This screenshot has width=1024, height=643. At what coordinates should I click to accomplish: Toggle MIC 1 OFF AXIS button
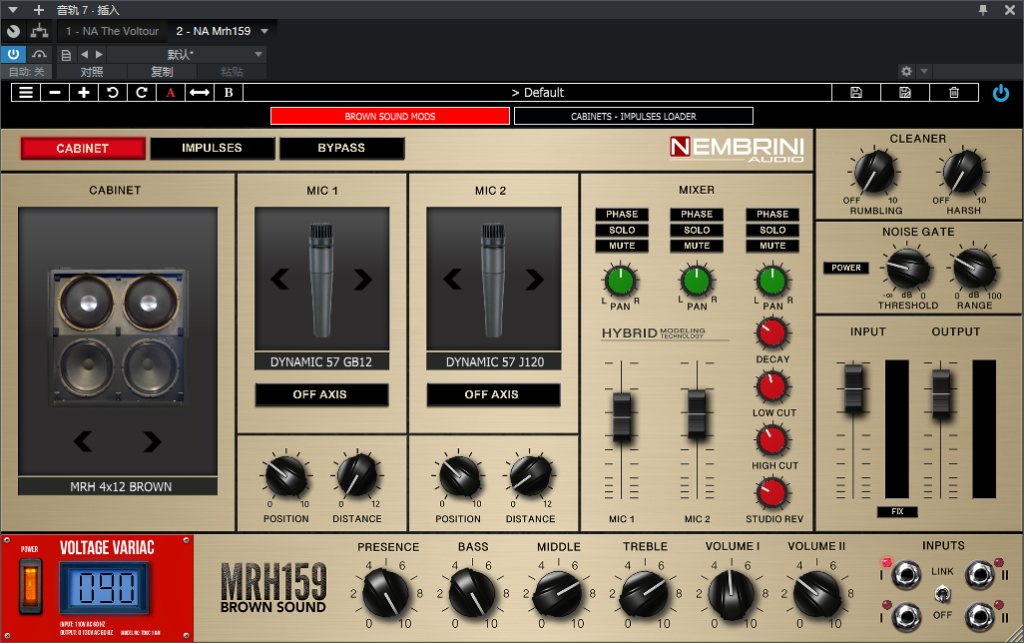point(320,394)
